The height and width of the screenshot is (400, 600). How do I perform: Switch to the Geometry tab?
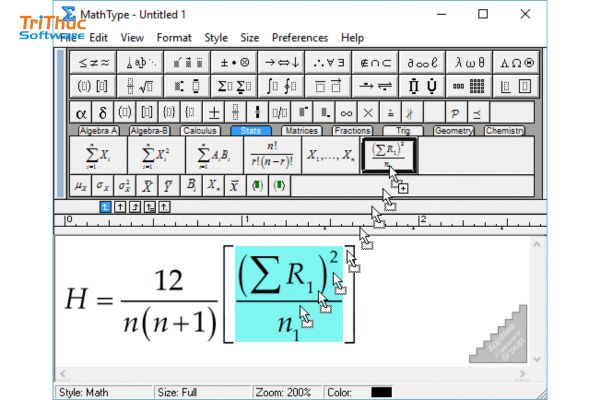click(454, 131)
